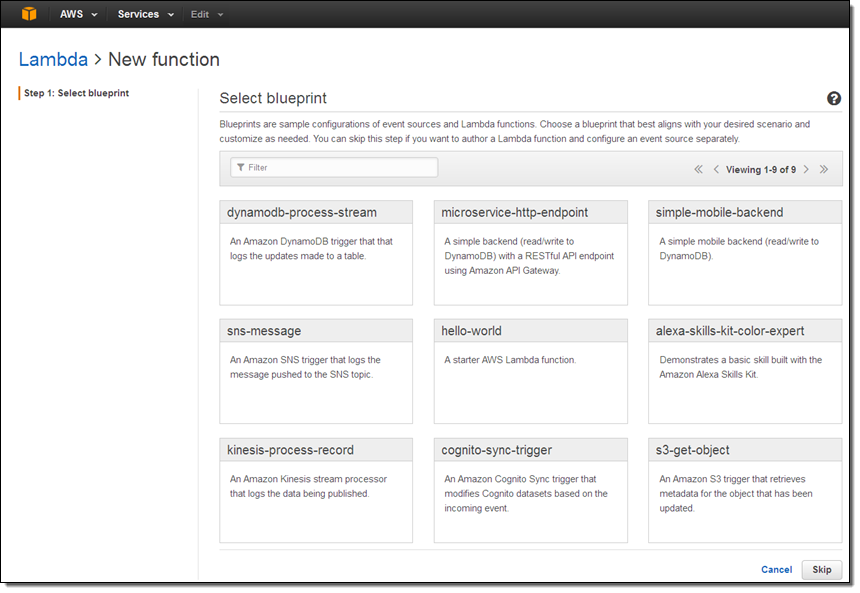Go to previous page of blueprints
Image resolution: width=860 pixels, height=593 pixels.
716,169
